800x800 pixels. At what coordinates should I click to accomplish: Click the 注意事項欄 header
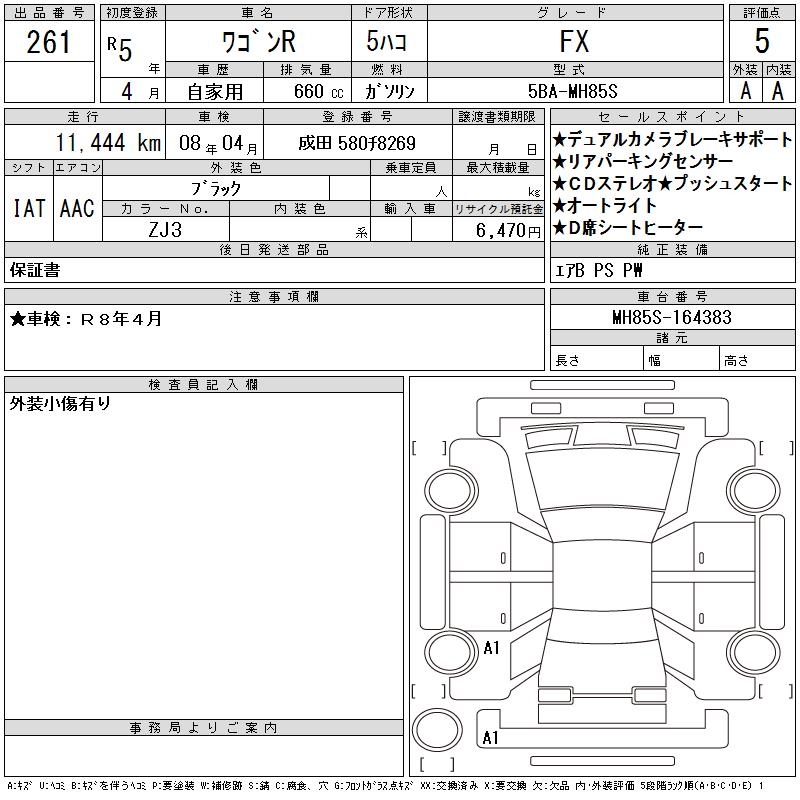(274, 296)
